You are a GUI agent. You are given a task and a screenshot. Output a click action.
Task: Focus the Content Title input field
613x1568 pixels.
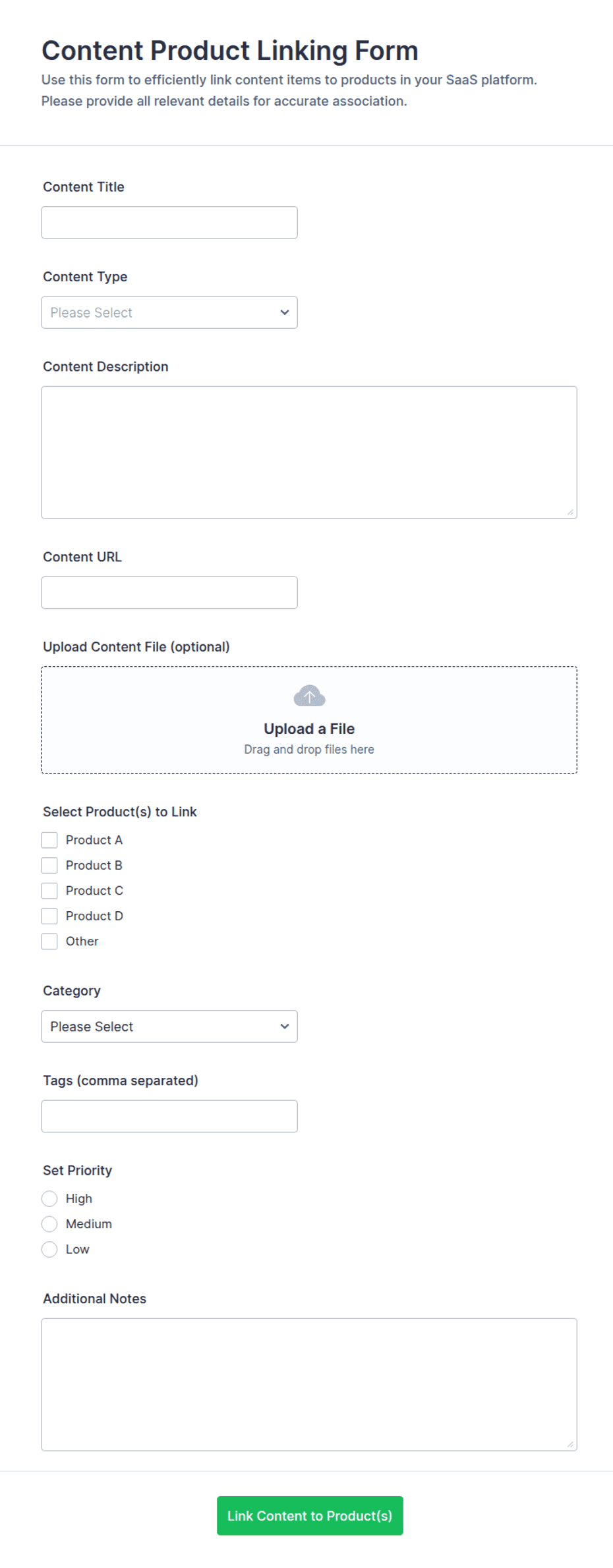pyautogui.click(x=169, y=223)
